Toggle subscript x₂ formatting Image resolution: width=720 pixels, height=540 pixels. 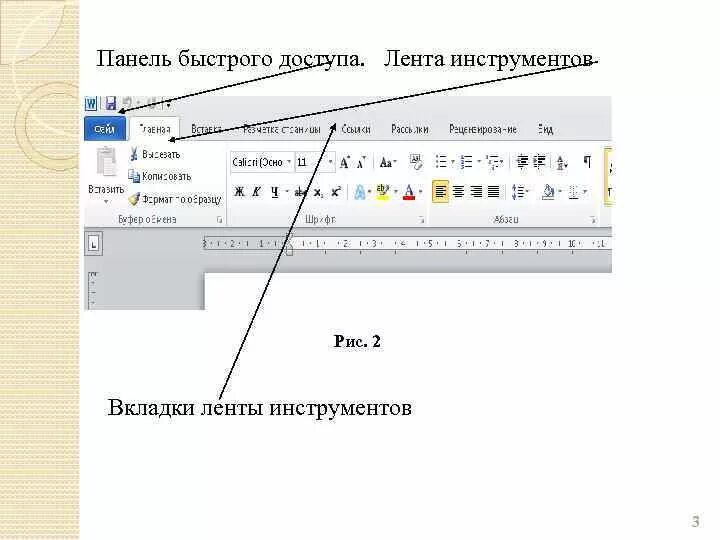(x=318, y=192)
